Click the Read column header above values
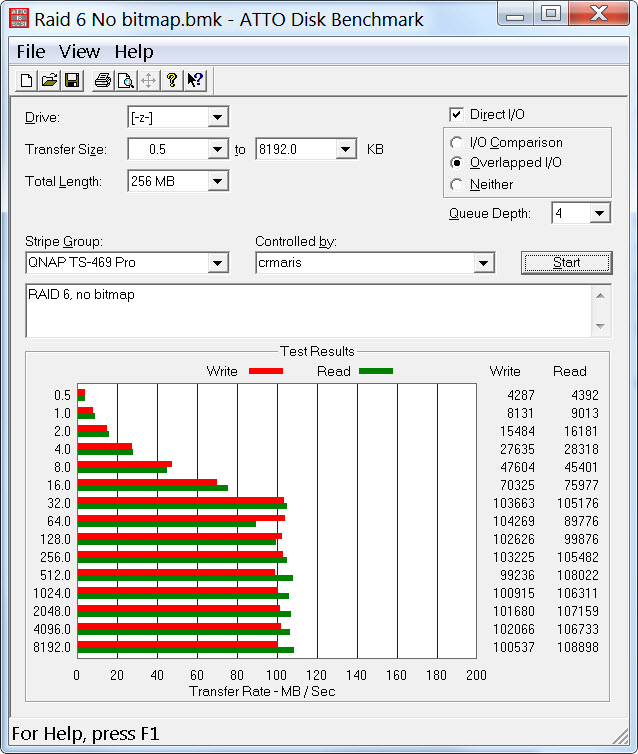638x754 pixels. pyautogui.click(x=570, y=371)
